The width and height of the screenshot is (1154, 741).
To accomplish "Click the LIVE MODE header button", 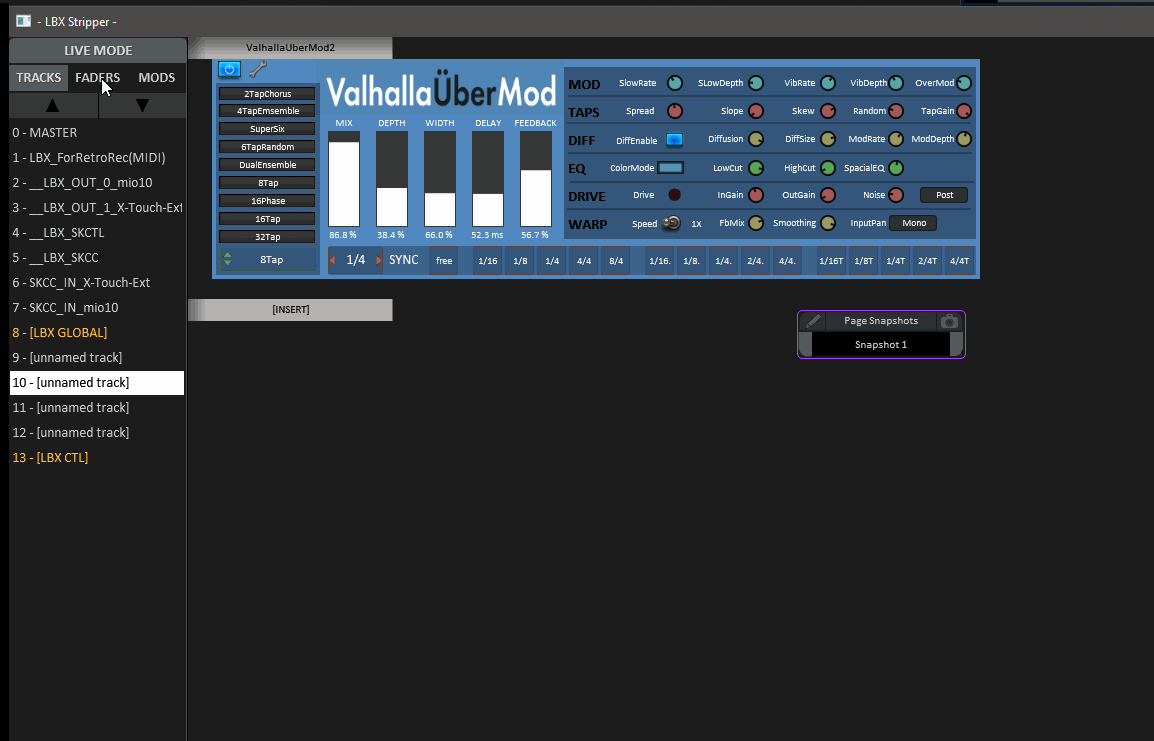I will click(x=98, y=51).
